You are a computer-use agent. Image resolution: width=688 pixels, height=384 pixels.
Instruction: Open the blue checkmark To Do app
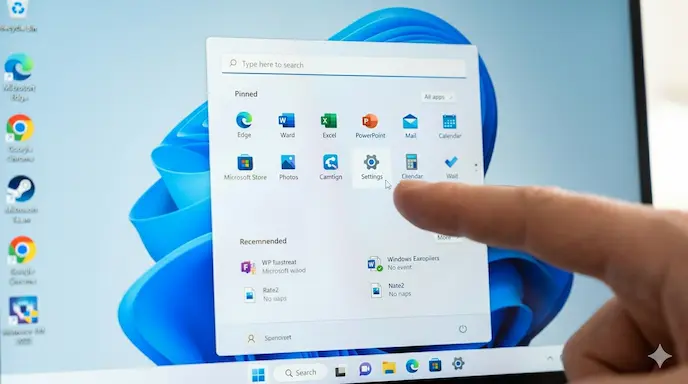click(x=452, y=167)
